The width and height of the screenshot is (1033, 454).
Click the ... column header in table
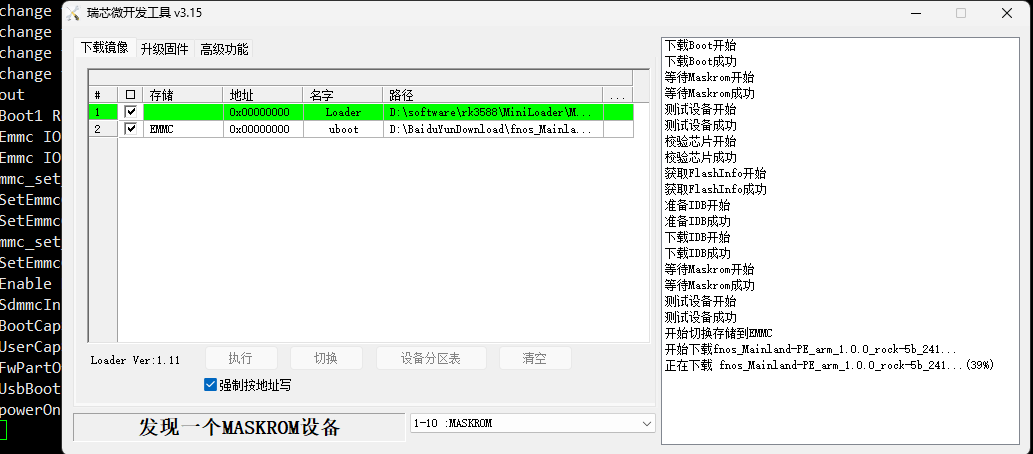click(618, 95)
